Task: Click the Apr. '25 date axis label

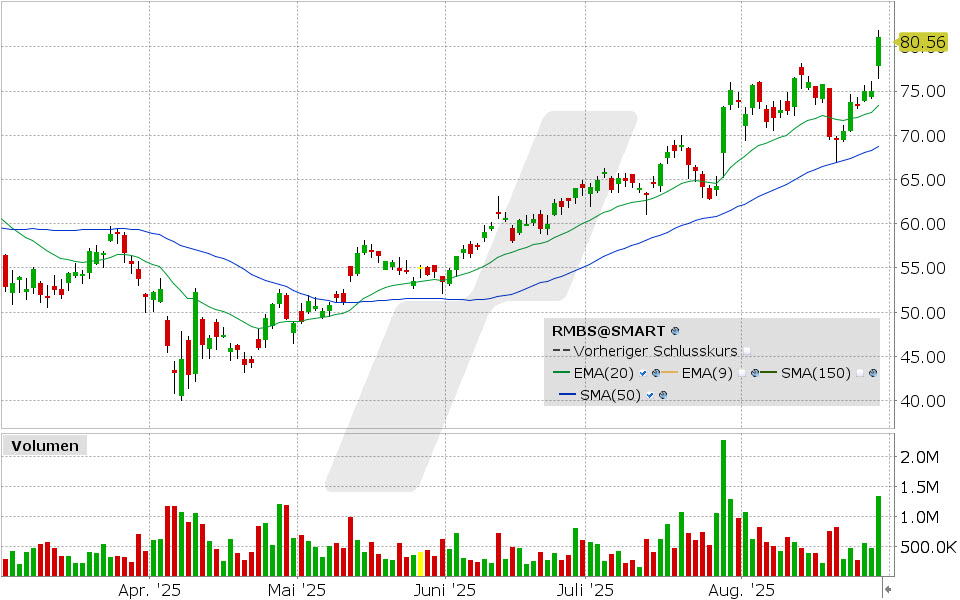Action: pyautogui.click(x=149, y=590)
